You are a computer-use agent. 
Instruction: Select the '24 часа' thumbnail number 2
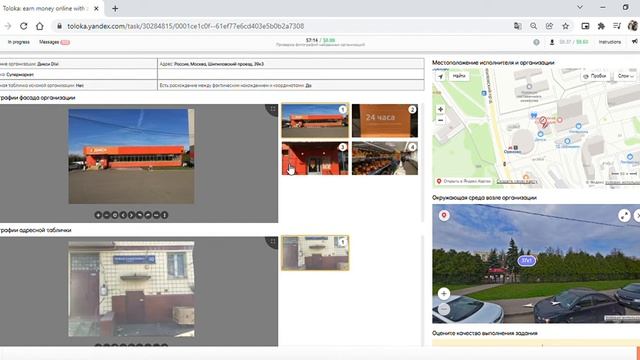tap(385, 120)
